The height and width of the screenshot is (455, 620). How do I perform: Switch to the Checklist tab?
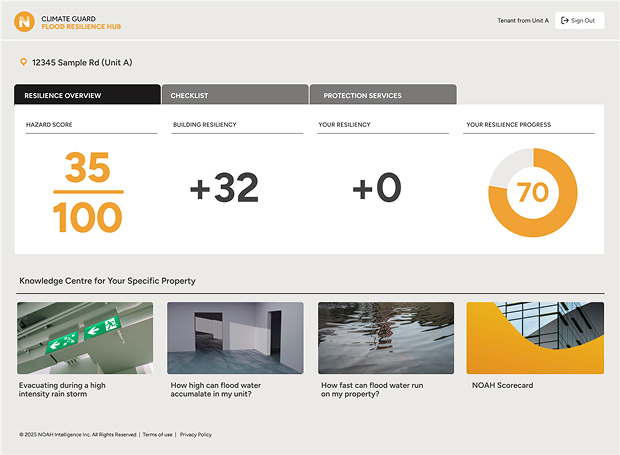[234, 96]
